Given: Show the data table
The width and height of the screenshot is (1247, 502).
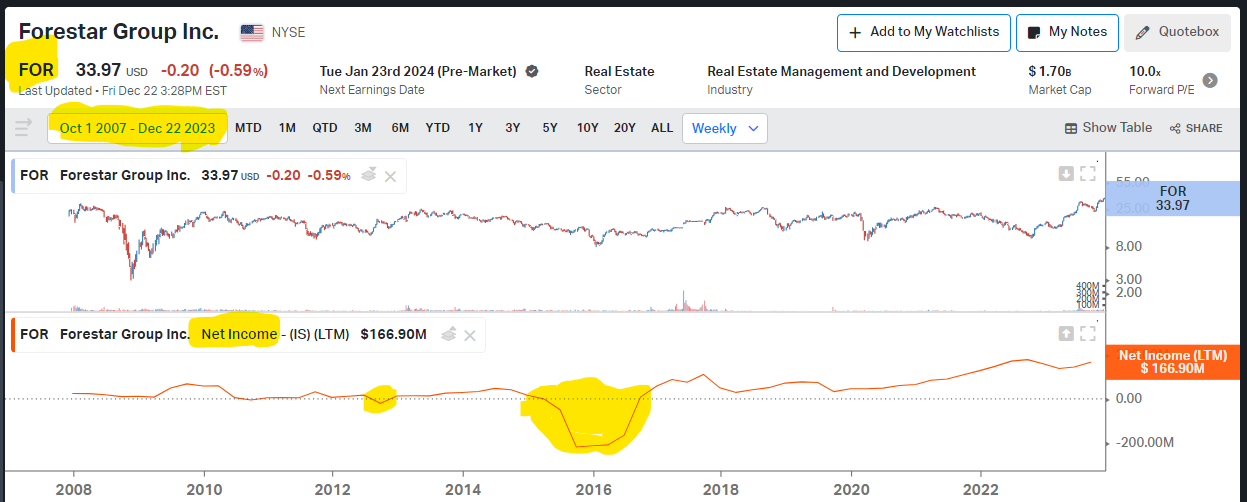Looking at the screenshot, I should coord(1108,128).
